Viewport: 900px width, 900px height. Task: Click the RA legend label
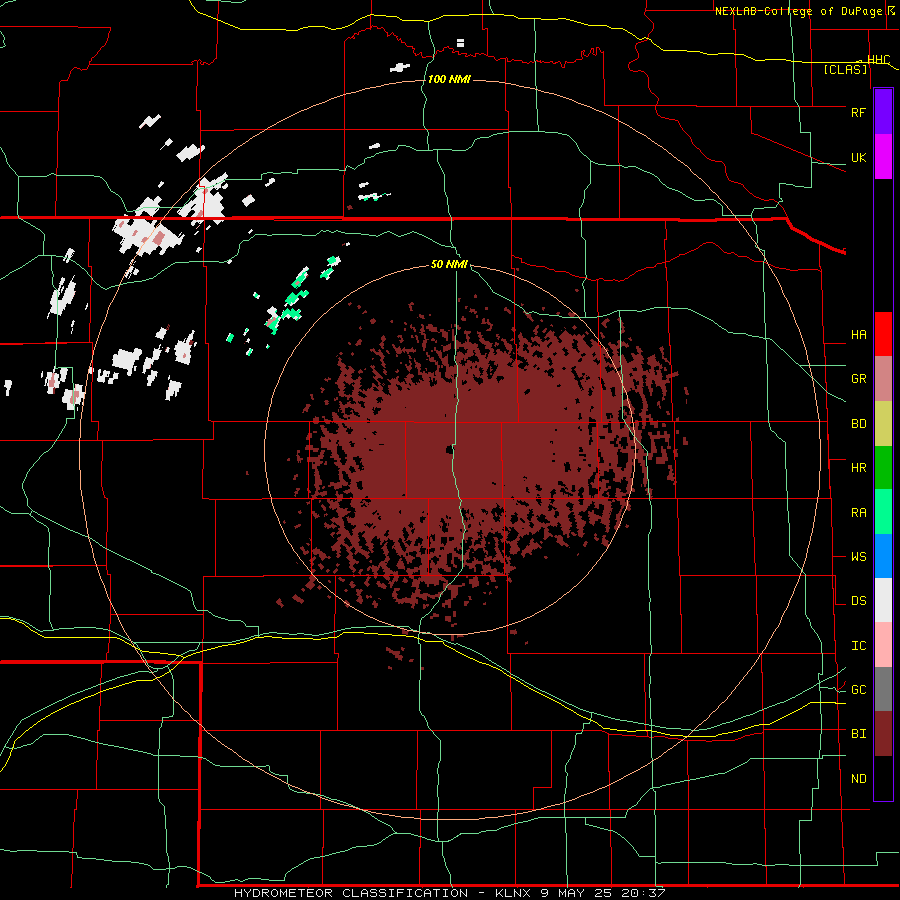(x=858, y=513)
